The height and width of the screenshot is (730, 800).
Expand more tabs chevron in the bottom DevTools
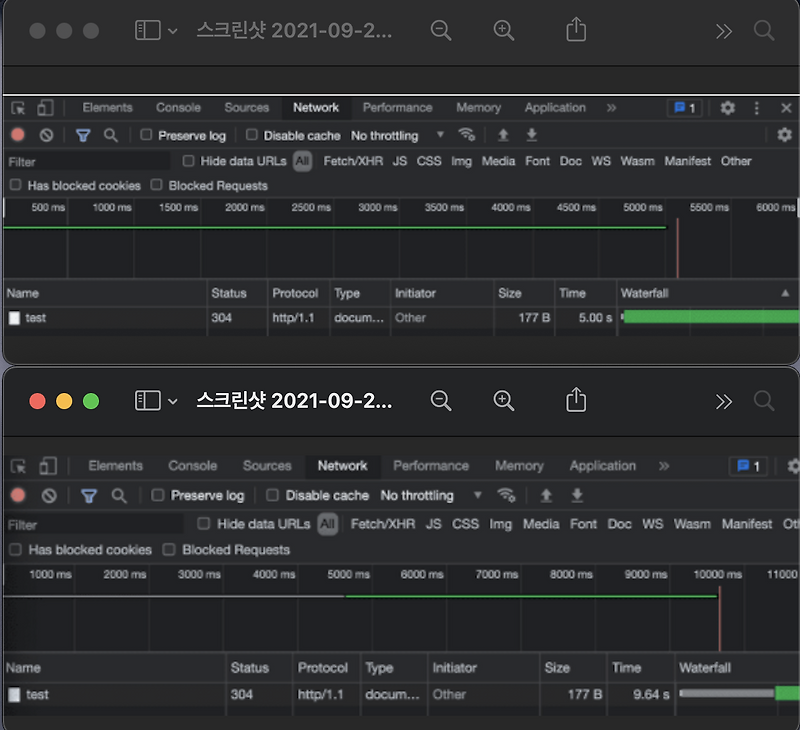coord(664,466)
